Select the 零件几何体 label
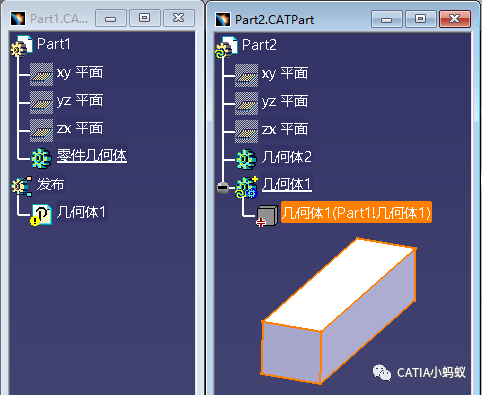482x395 pixels. click(92, 156)
